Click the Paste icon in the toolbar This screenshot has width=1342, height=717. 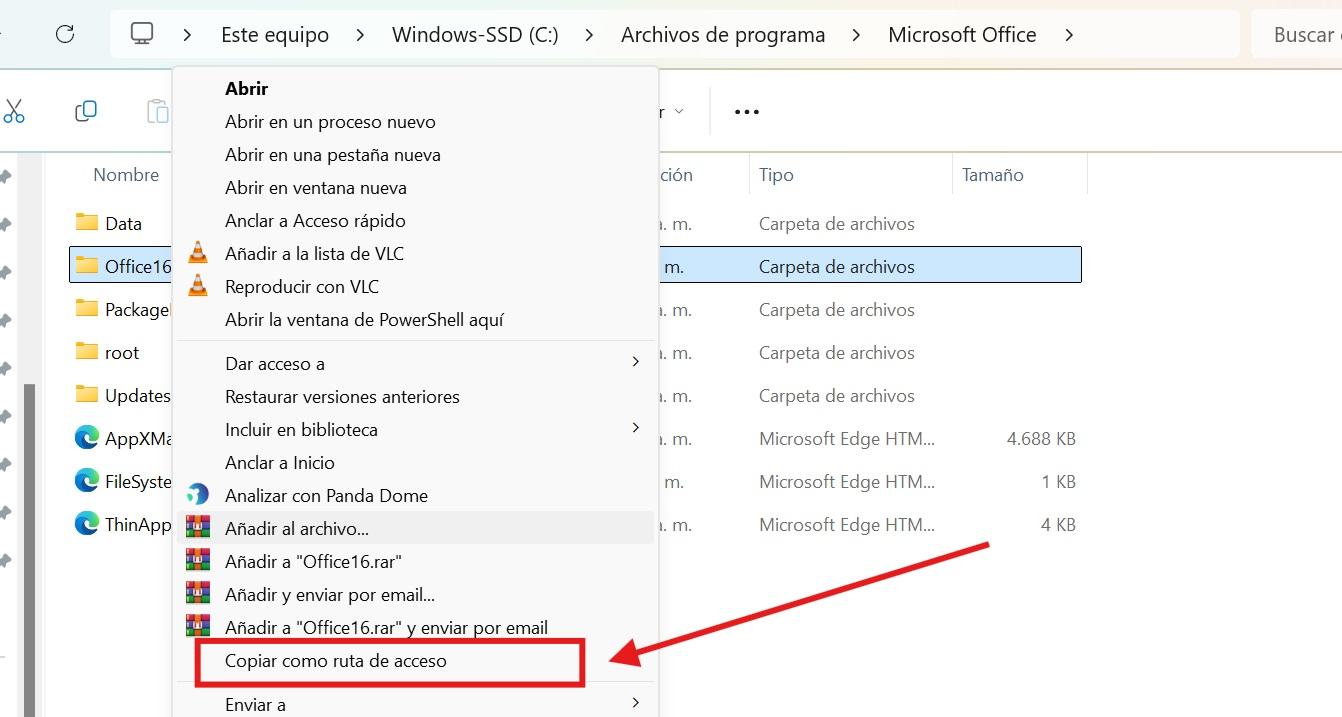click(155, 110)
